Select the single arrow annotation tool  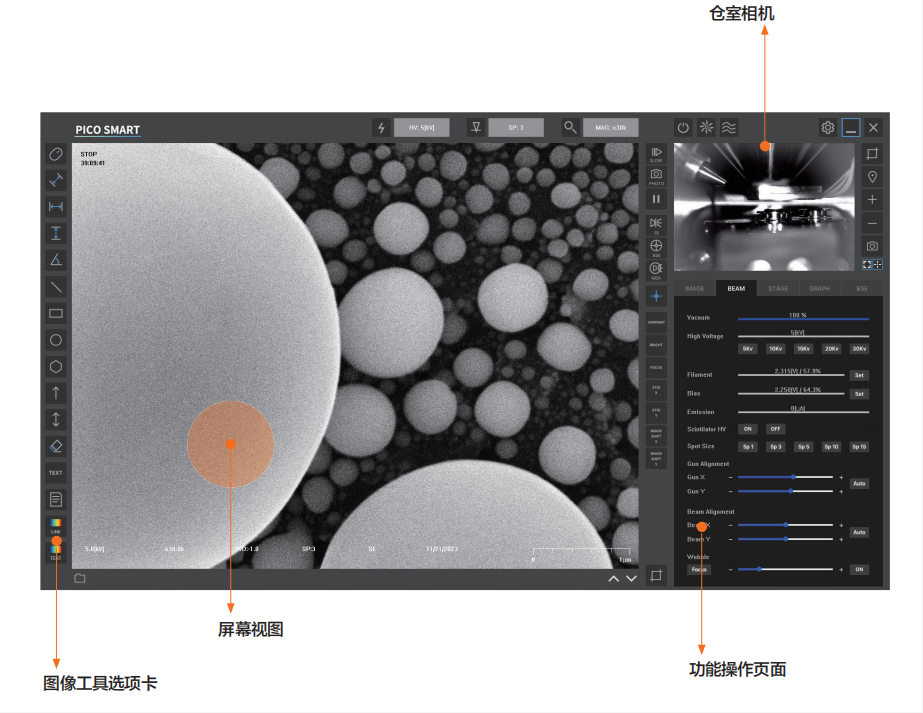[x=56, y=393]
